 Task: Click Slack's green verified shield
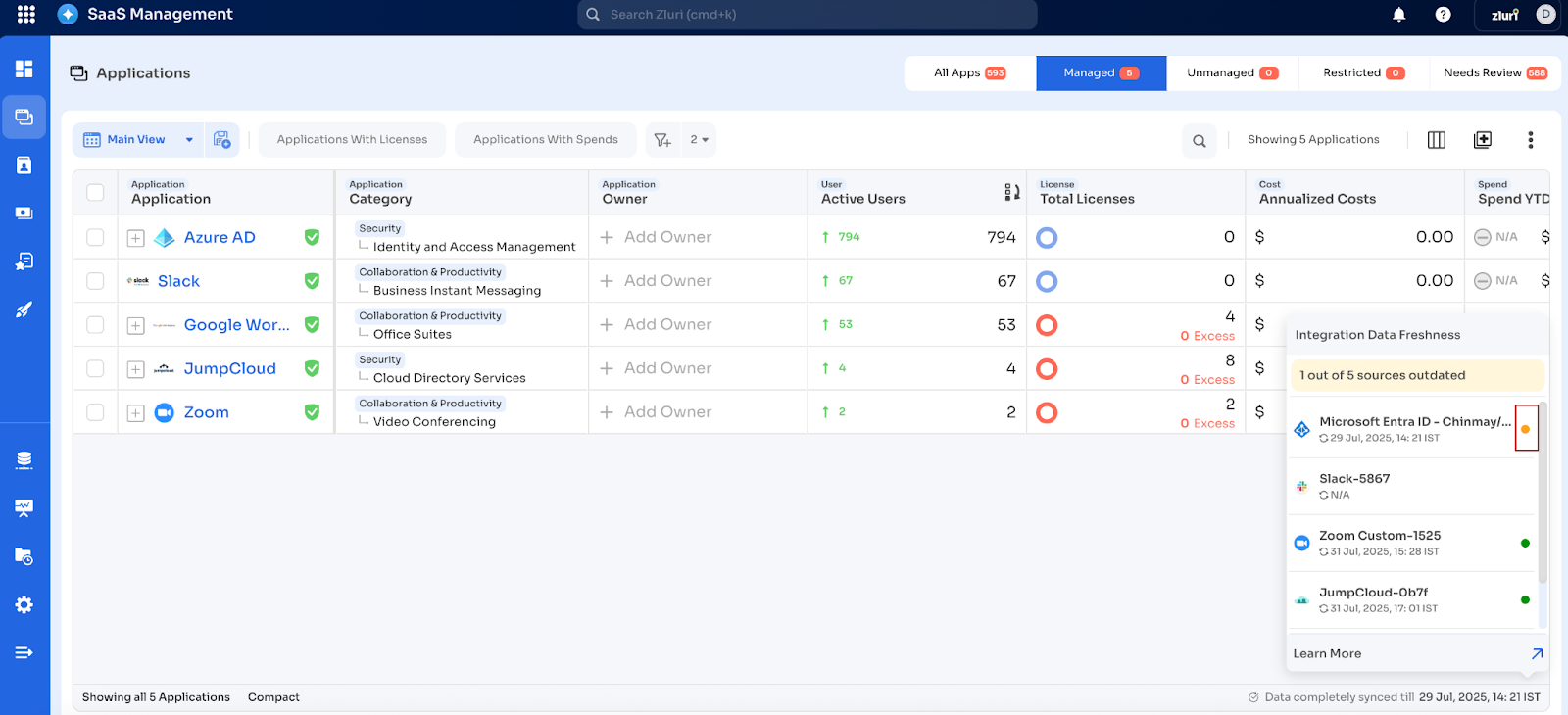(312, 281)
